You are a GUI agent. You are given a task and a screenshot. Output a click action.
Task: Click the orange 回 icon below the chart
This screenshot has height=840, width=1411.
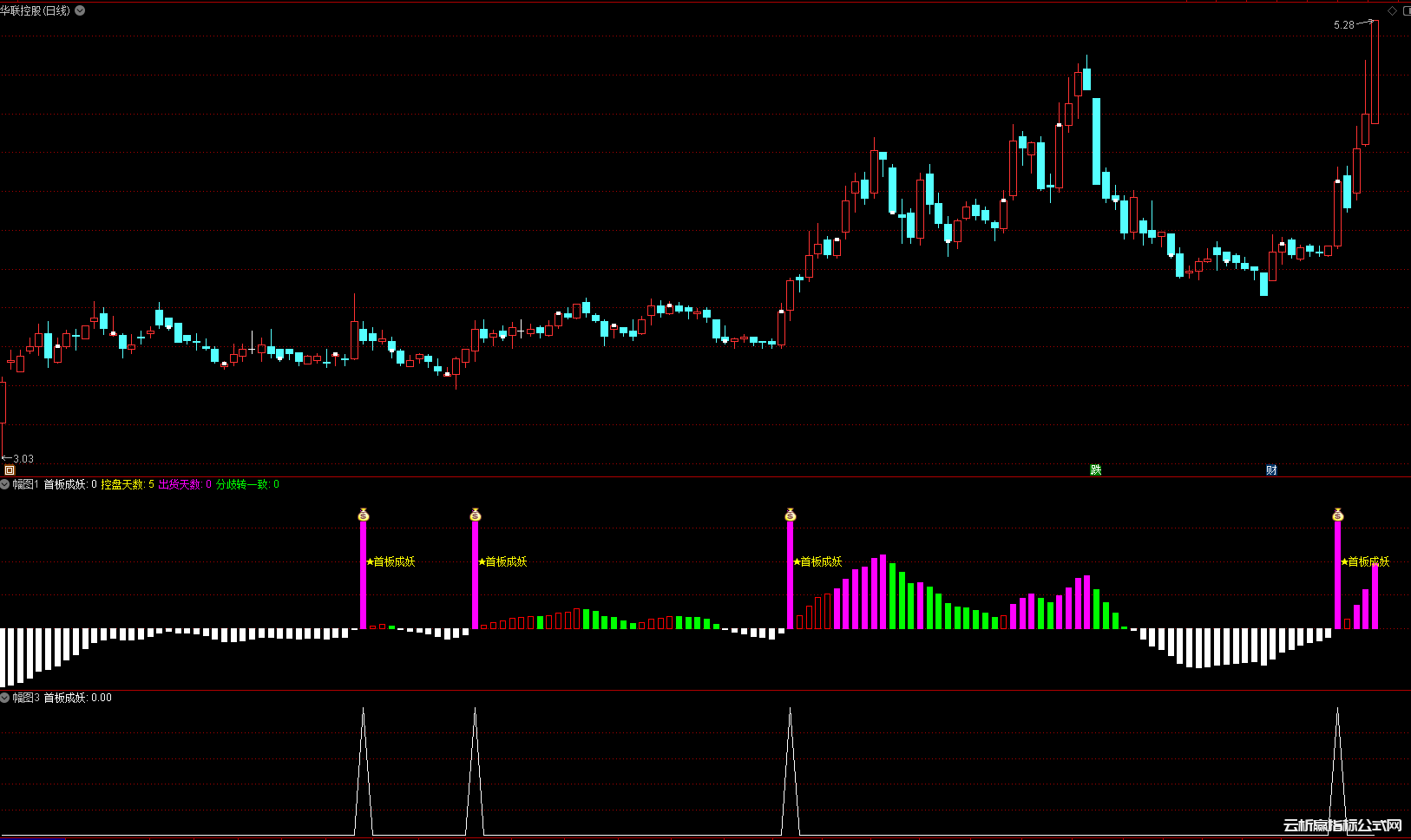coord(10,469)
